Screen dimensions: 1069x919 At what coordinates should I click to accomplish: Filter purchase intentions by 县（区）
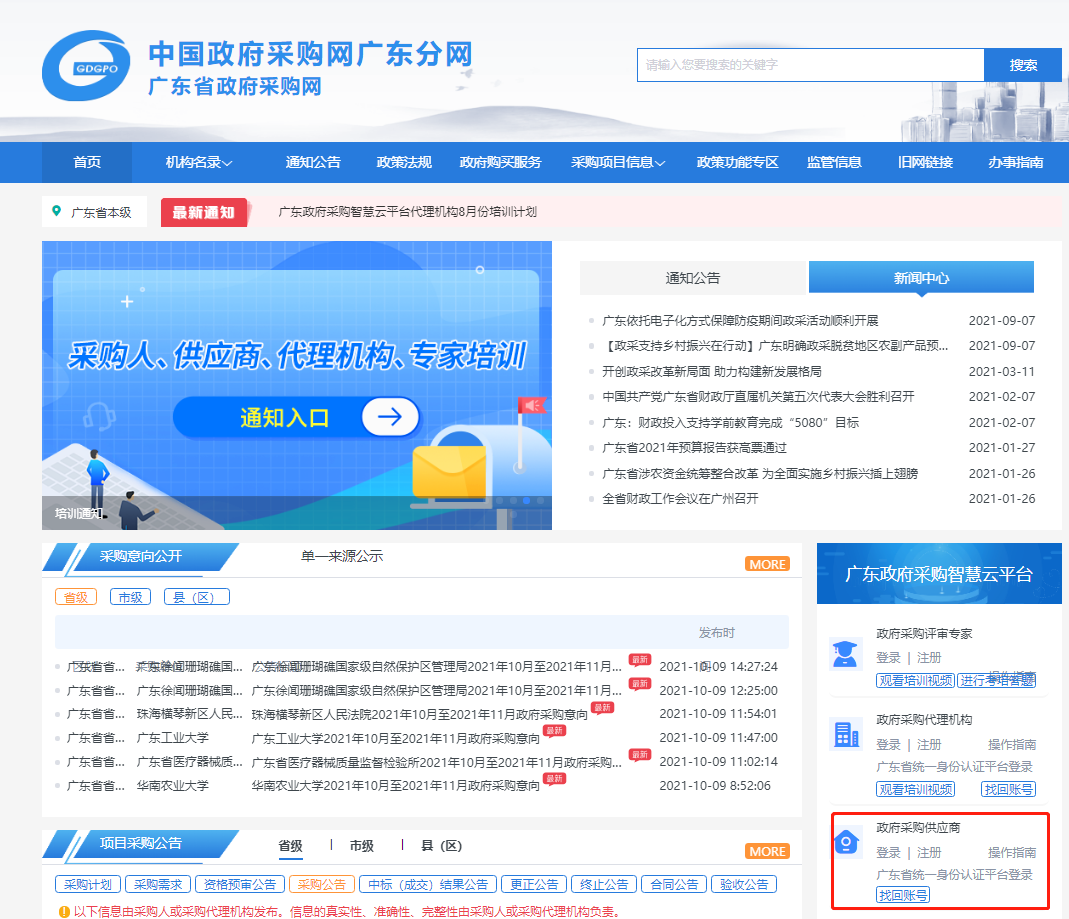point(197,597)
